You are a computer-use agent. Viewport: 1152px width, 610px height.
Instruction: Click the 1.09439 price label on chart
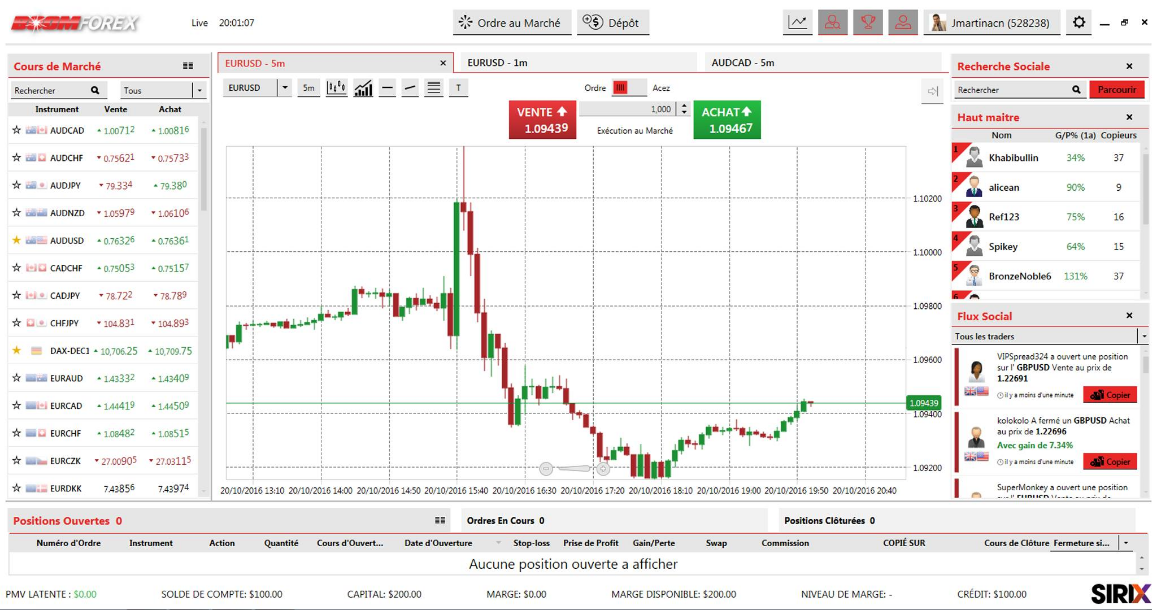[x=924, y=403]
